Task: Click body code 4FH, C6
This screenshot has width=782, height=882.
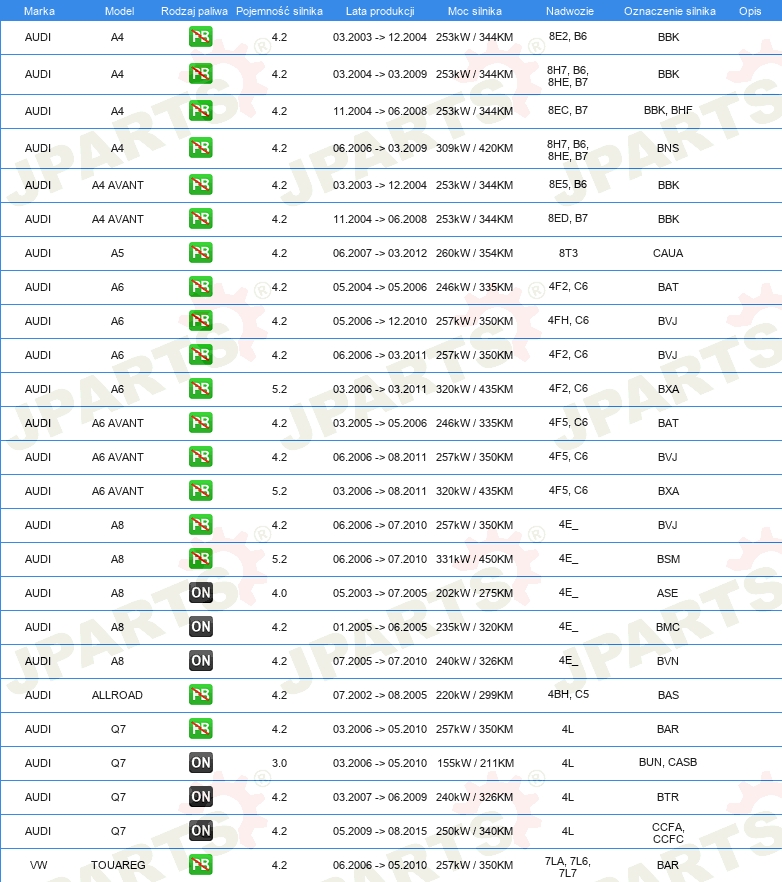Action: click(568, 321)
